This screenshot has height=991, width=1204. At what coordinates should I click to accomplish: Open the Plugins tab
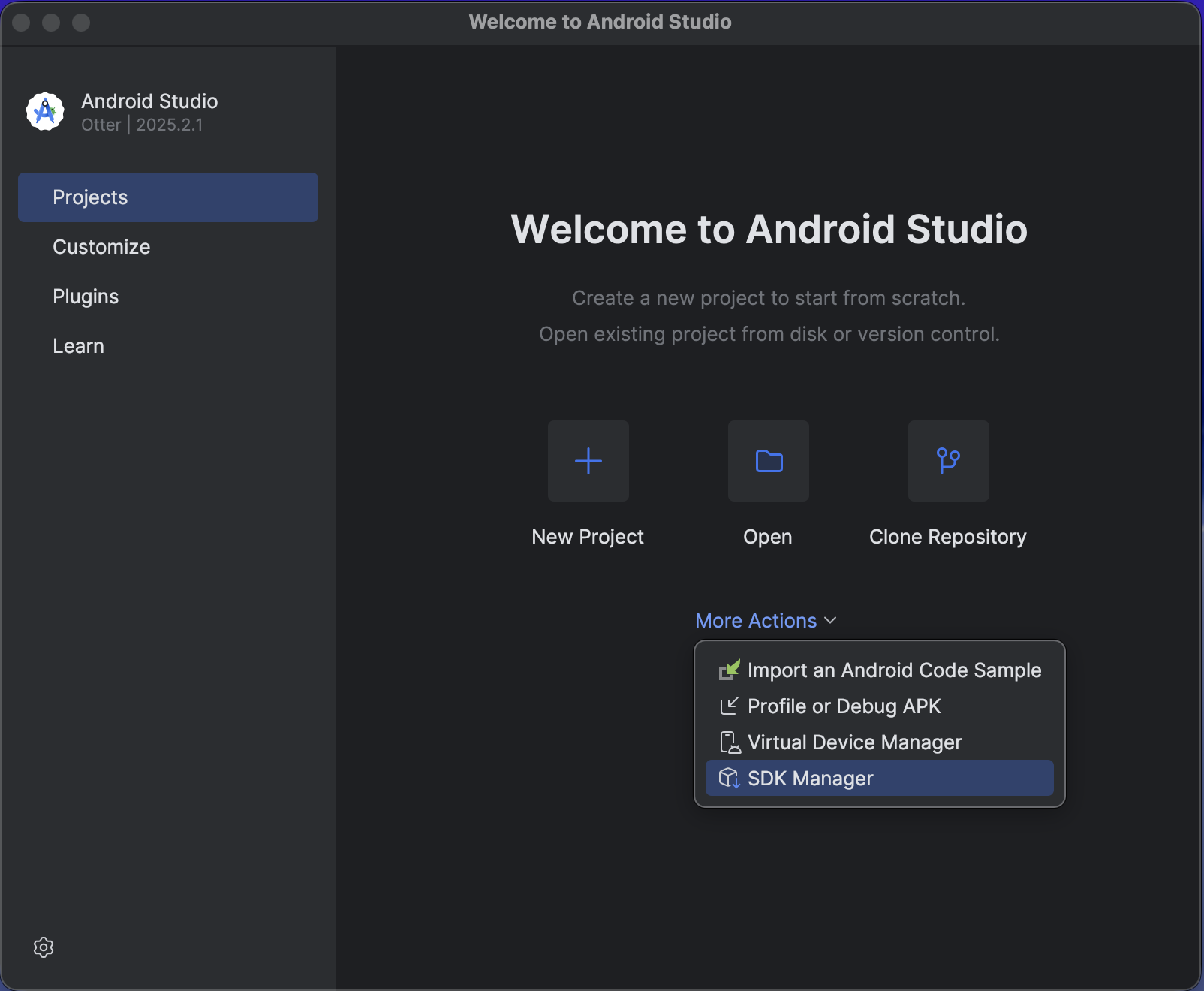click(x=168, y=297)
